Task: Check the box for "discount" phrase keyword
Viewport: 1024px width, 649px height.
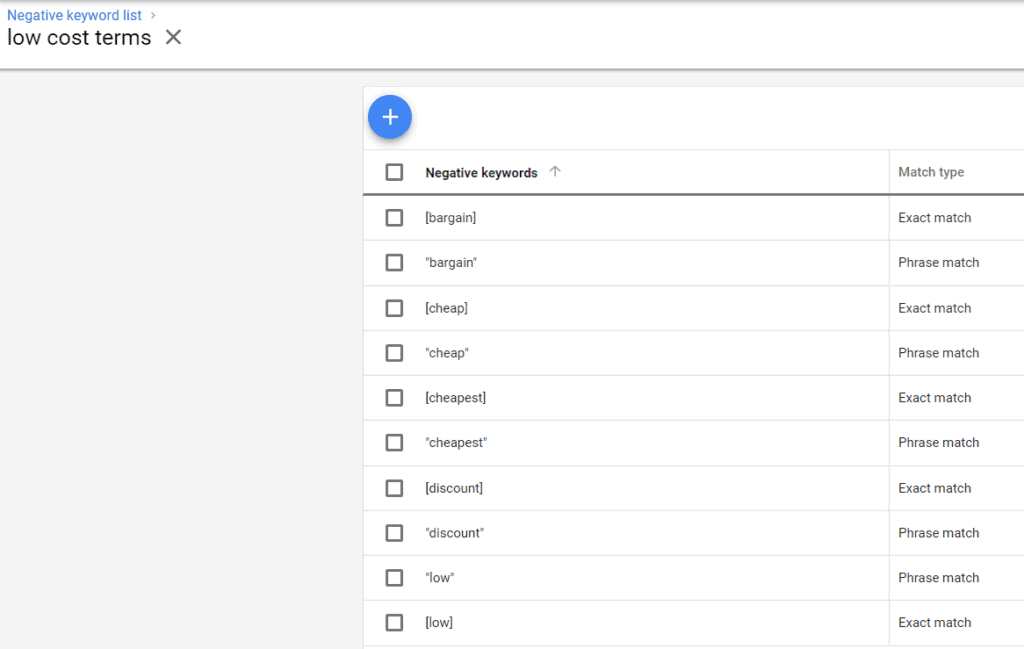Action: (394, 533)
